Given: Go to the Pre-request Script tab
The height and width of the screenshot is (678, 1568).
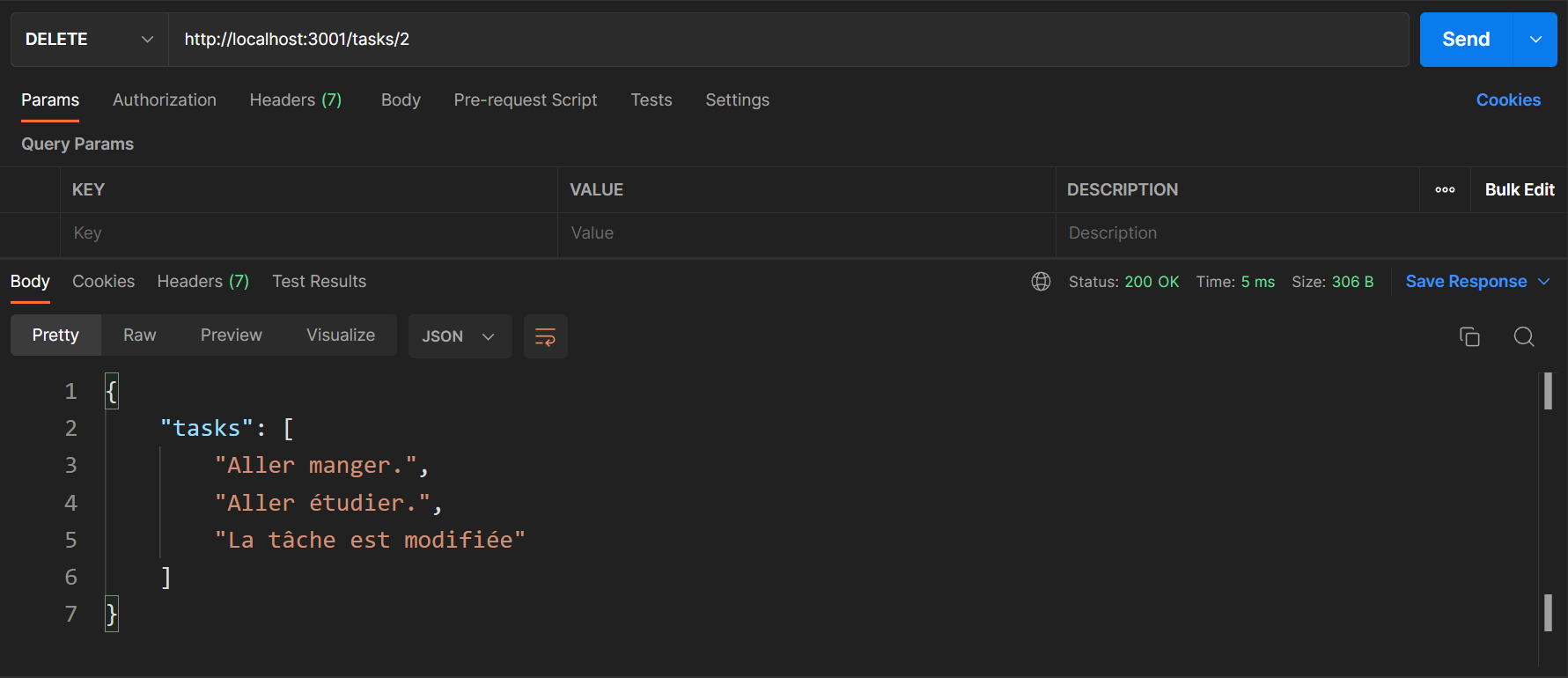Looking at the screenshot, I should click(x=526, y=100).
